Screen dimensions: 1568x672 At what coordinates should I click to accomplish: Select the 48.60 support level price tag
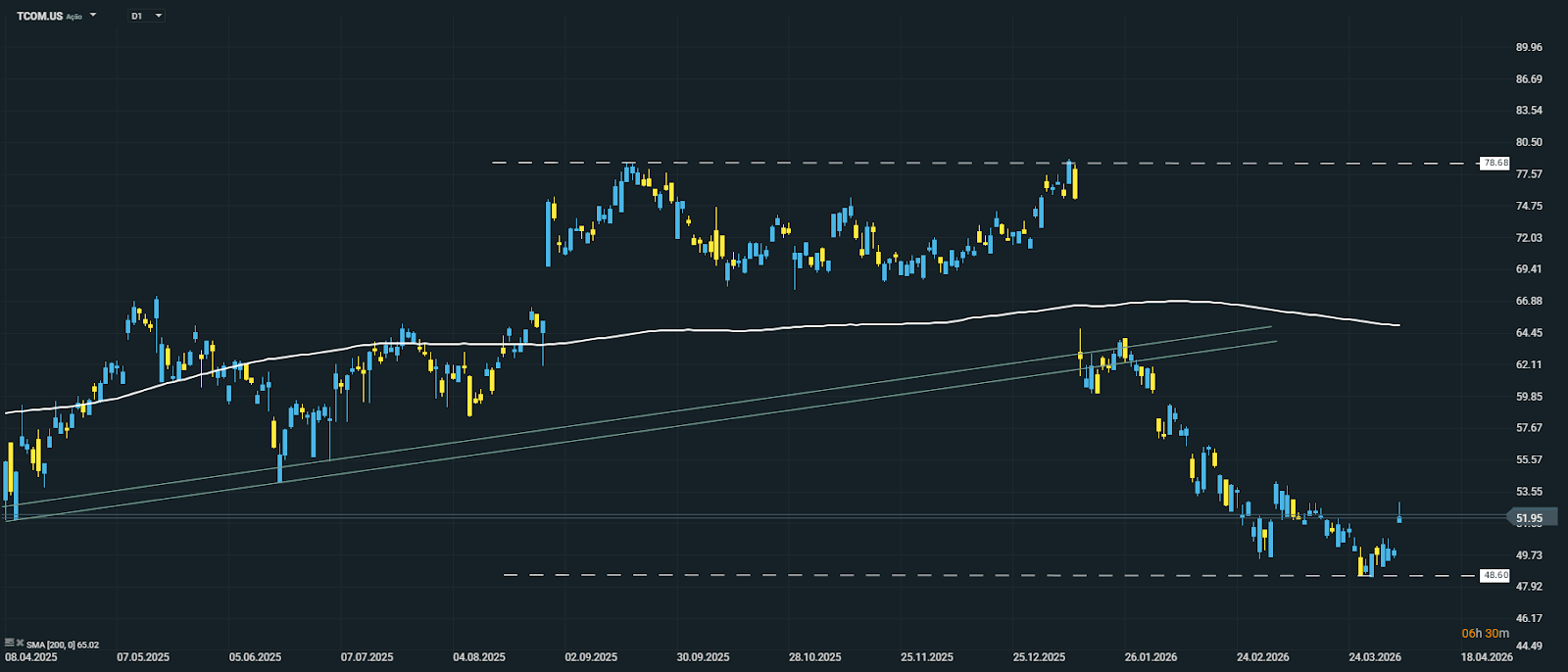tap(1494, 575)
